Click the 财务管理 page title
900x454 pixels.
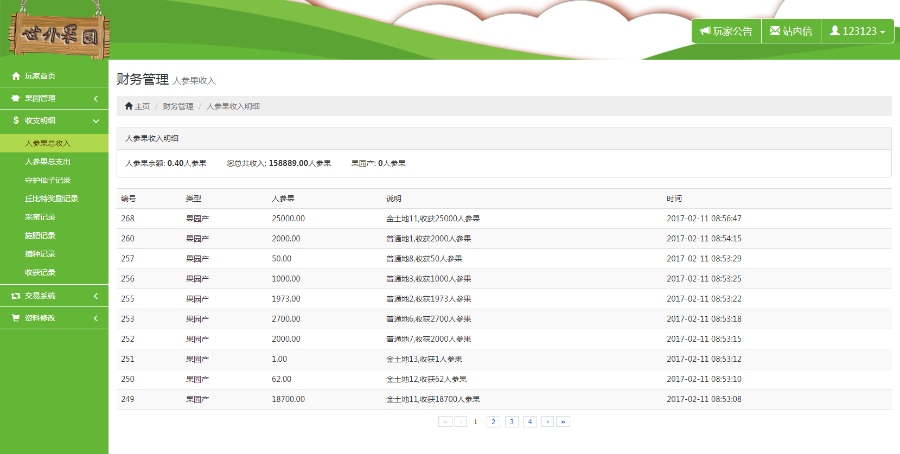[x=142, y=79]
